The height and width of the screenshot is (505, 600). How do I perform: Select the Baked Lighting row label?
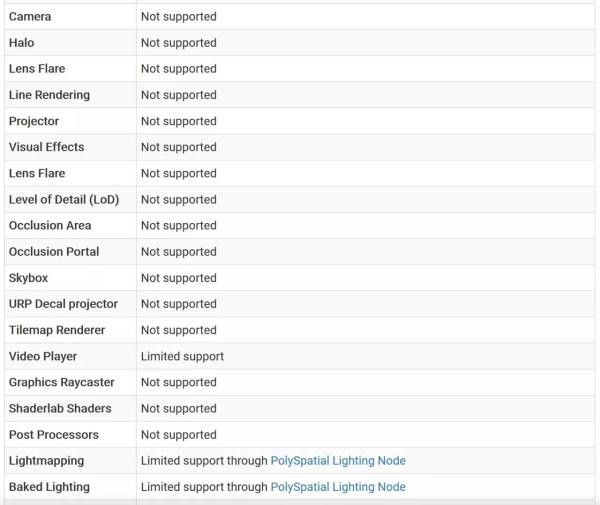[x=49, y=487]
